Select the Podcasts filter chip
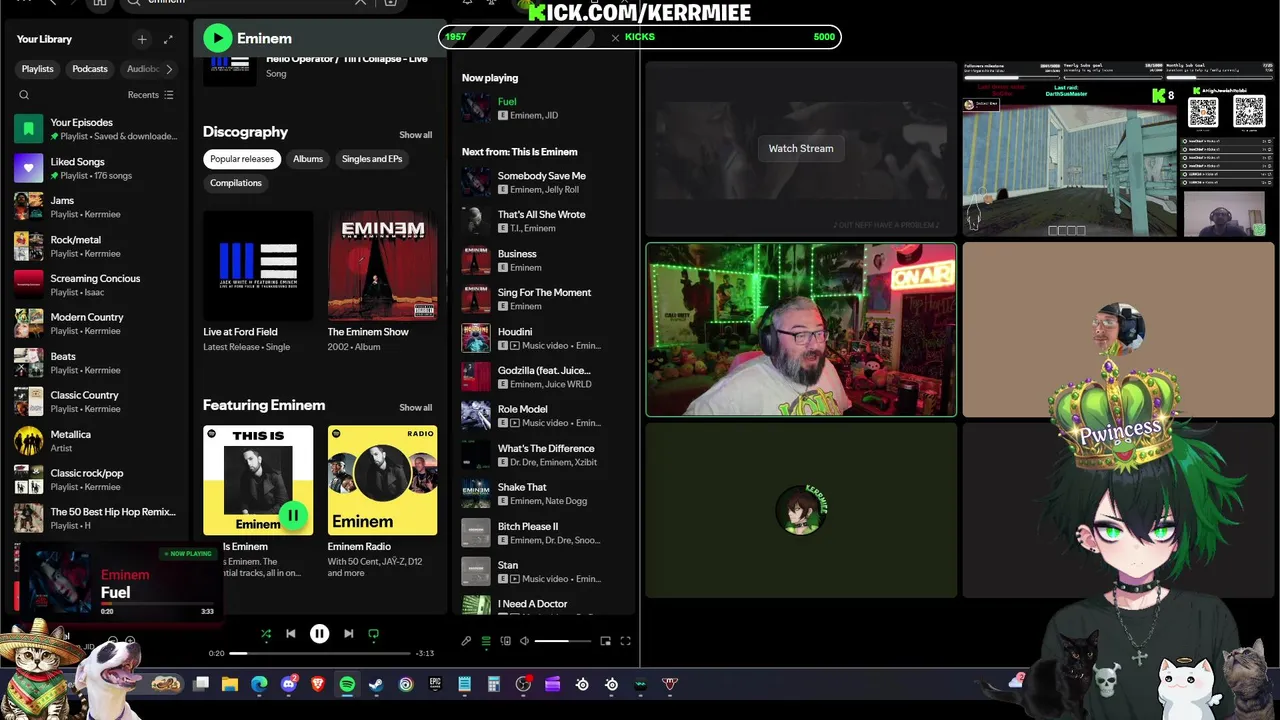The image size is (1280, 720). 90,69
